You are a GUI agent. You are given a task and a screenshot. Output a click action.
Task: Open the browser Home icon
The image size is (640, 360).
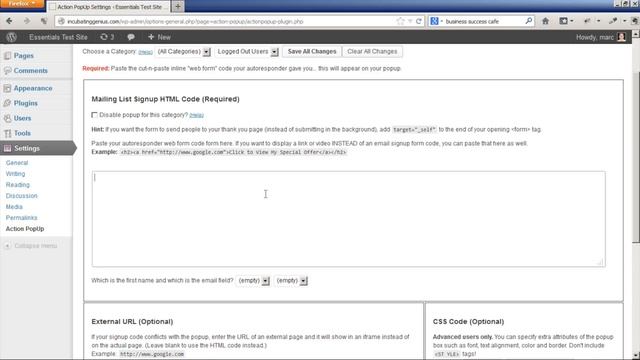[545, 21]
